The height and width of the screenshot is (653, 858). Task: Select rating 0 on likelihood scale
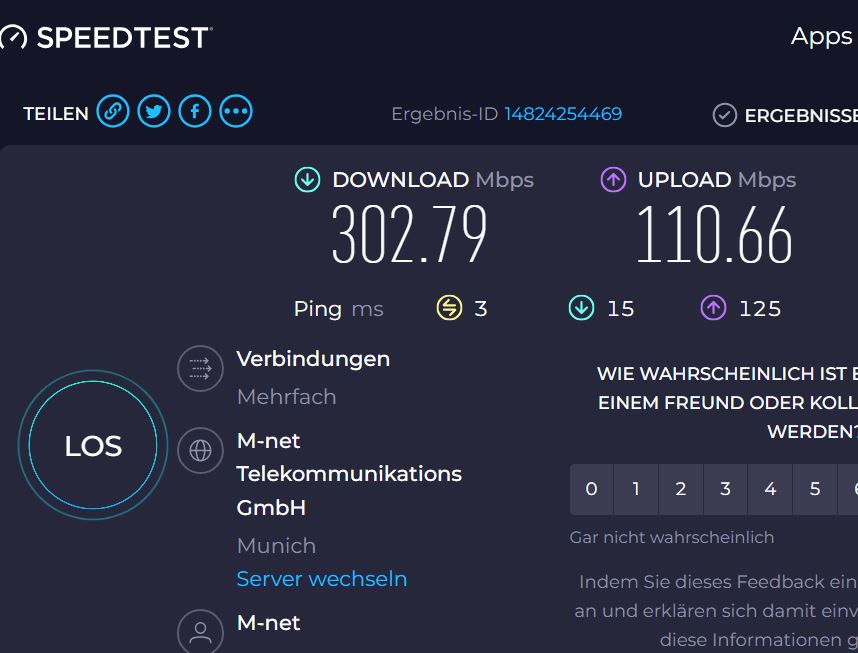click(x=592, y=489)
